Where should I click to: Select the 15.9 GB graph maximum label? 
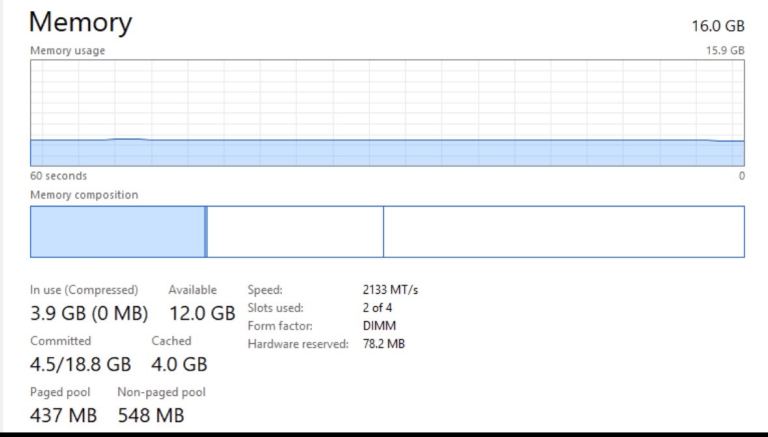coord(724,50)
